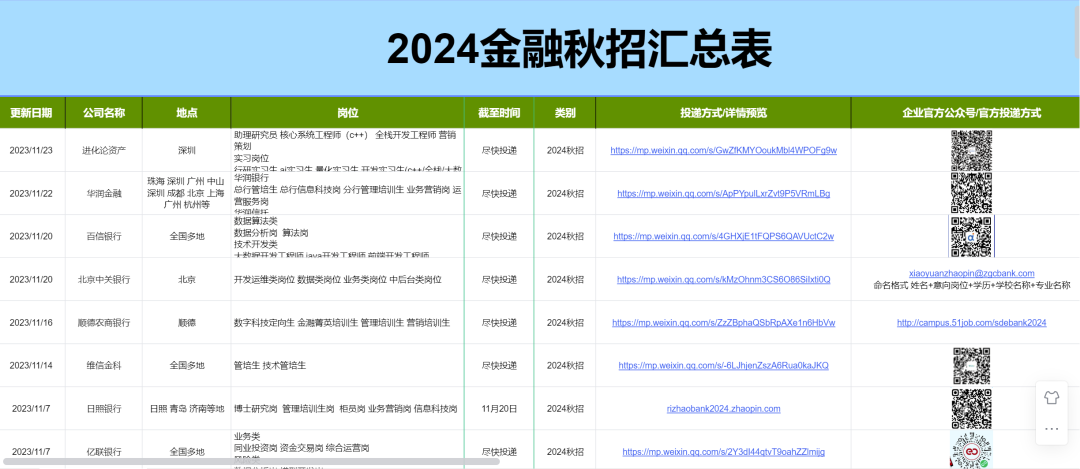Select 博士研究岗 position cell of 日照银行
This screenshot has height=469, width=1080.
tap(348, 408)
